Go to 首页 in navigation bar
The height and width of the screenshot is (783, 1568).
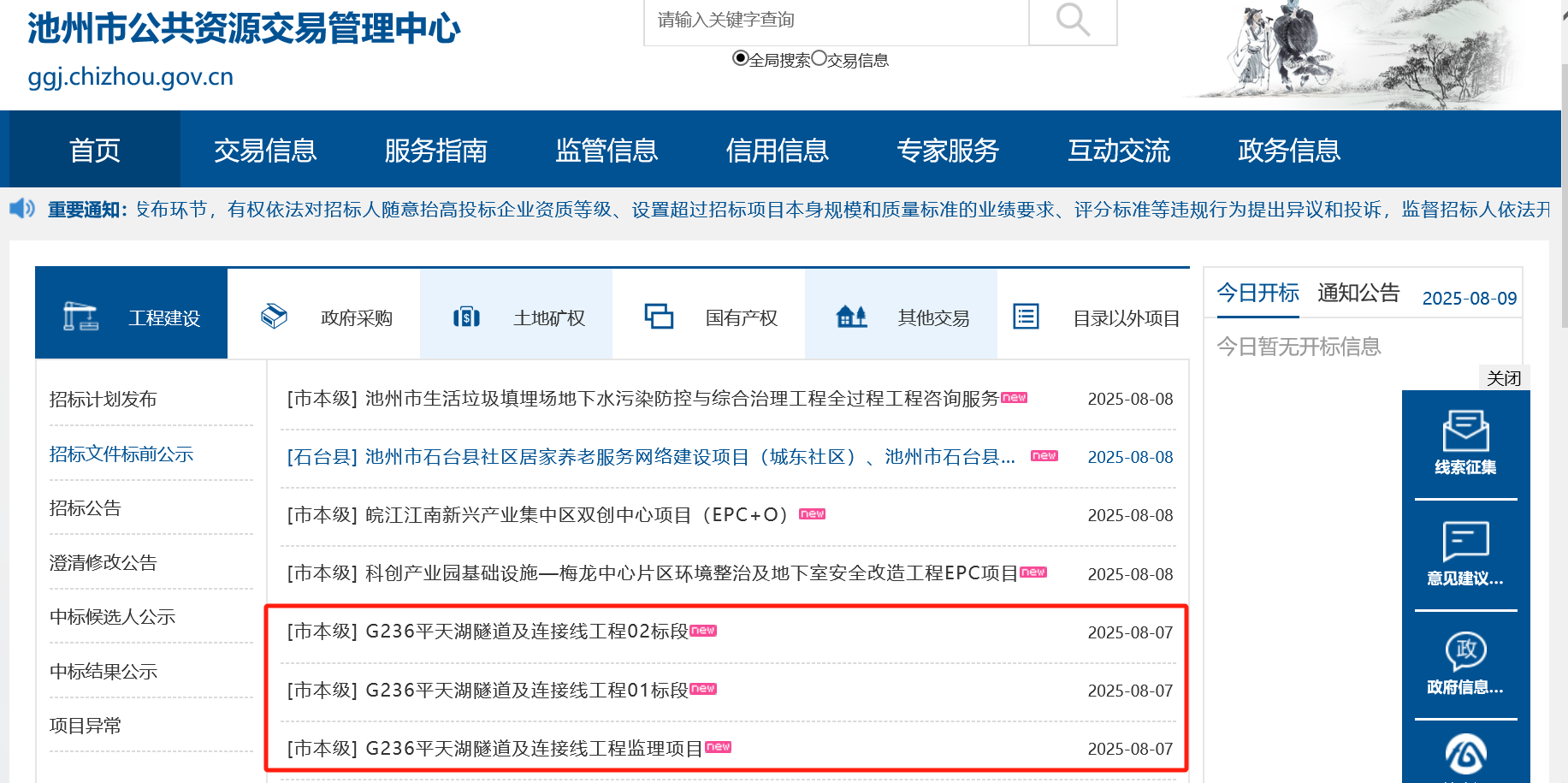coord(95,150)
